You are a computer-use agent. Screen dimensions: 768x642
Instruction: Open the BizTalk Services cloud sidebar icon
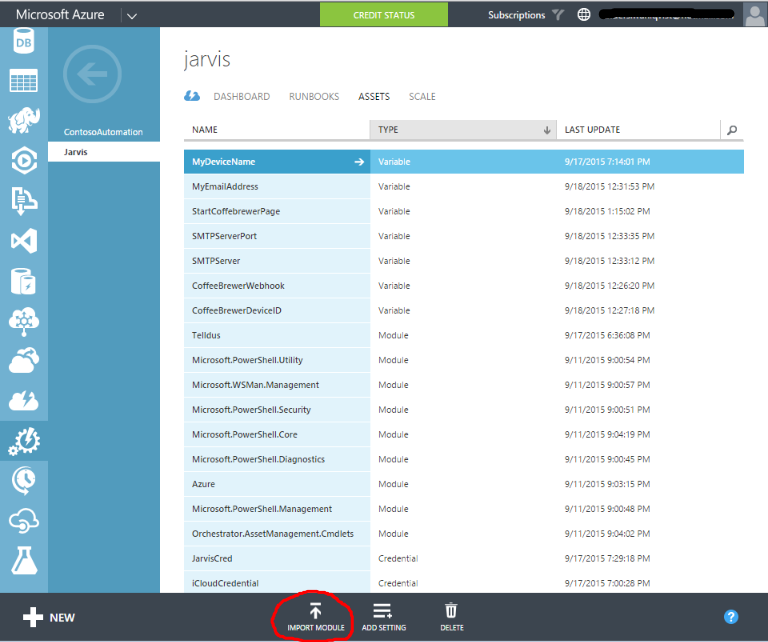point(24,321)
